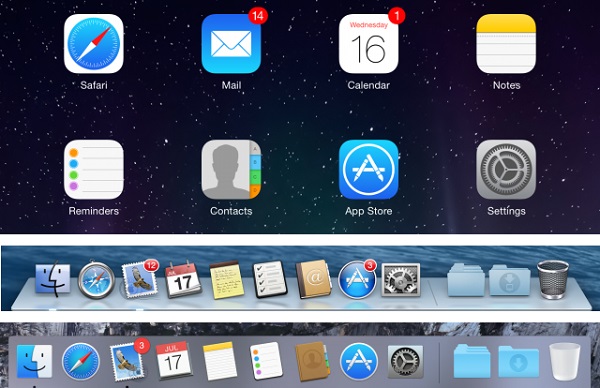Click the Calendar label text
The width and height of the screenshot is (600, 388).
(x=368, y=85)
